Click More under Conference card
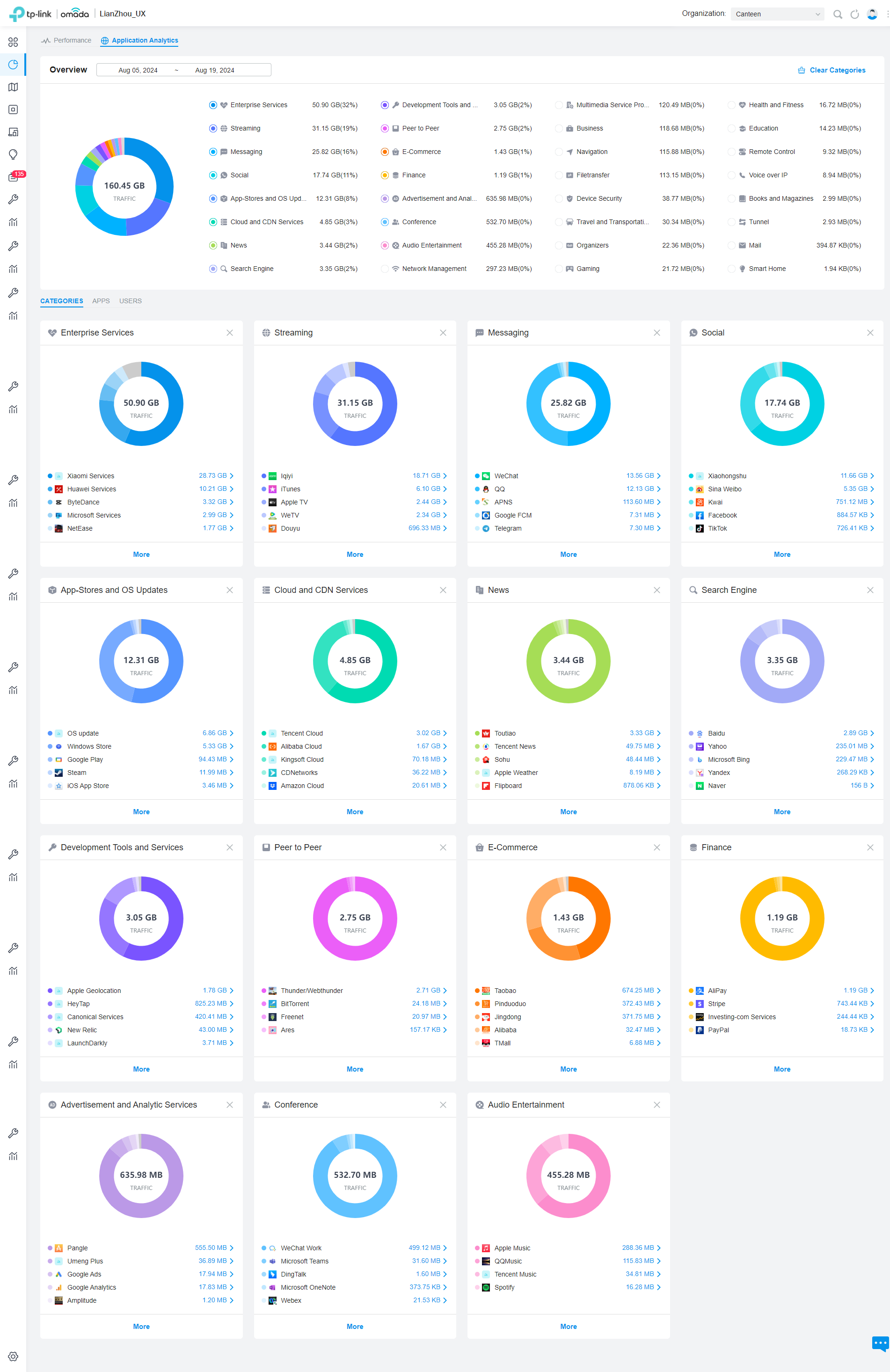Viewport: 890px width, 1372px height. pos(355,1327)
